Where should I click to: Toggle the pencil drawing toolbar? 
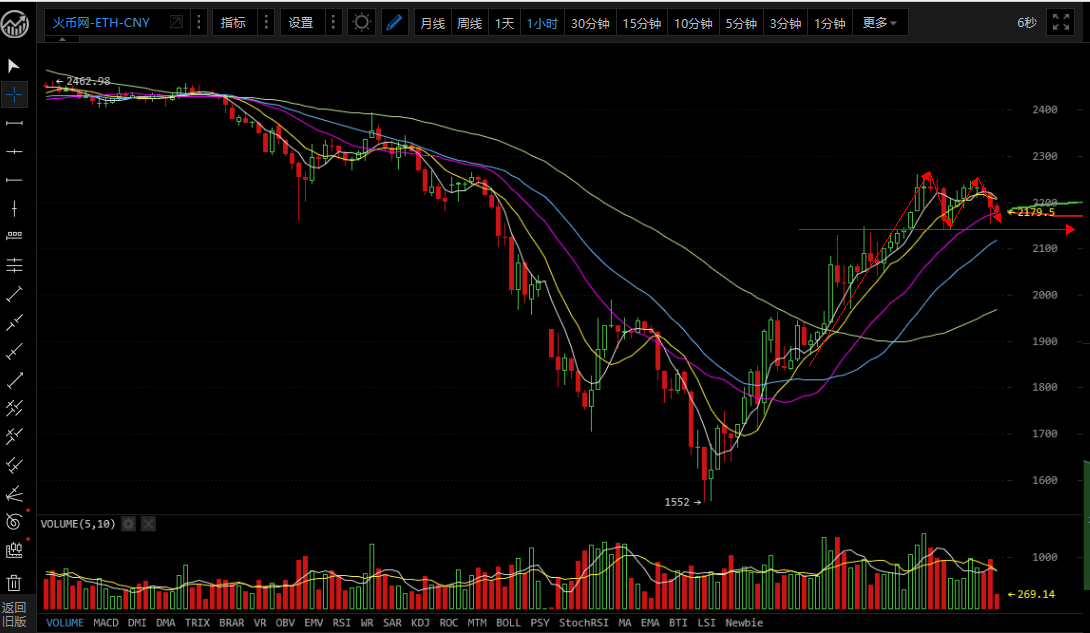point(394,22)
